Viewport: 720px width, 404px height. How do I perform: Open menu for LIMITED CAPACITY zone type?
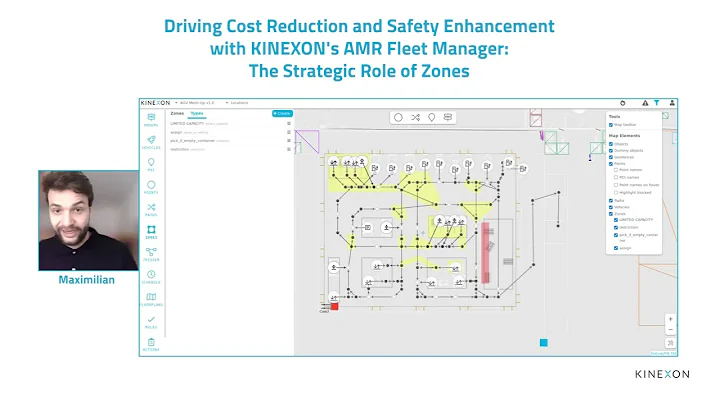tap(289, 123)
